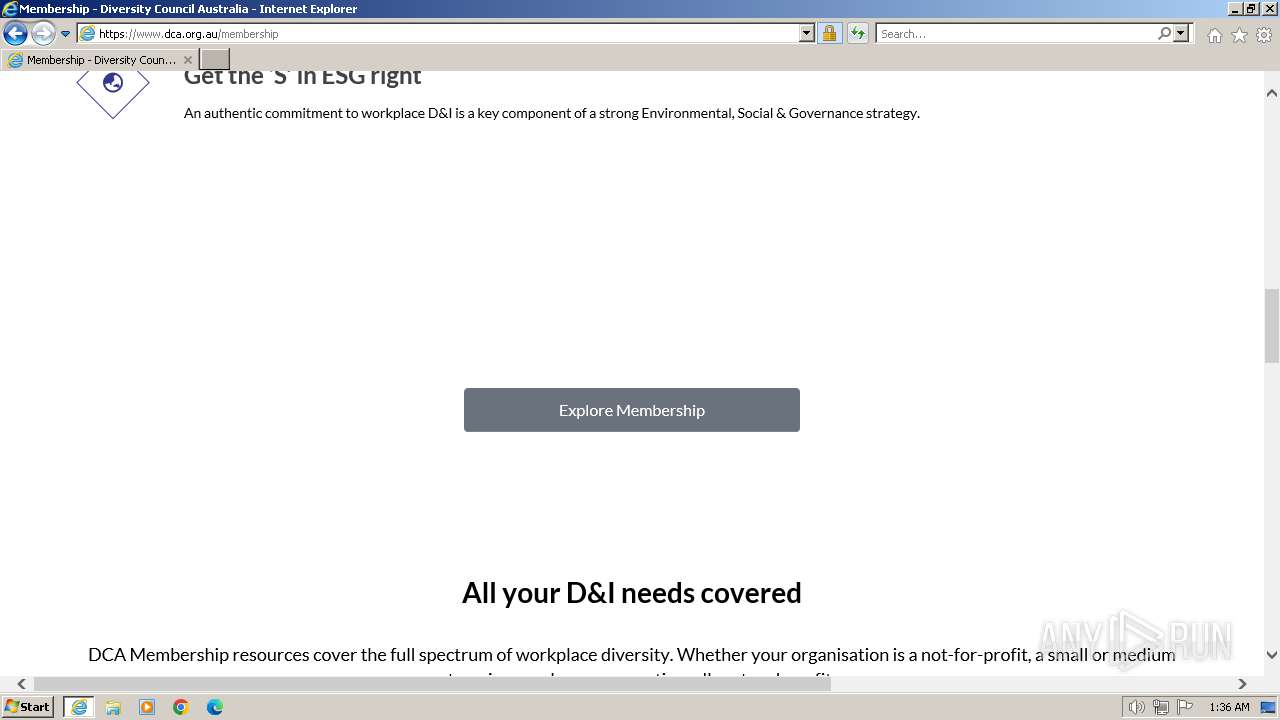The image size is (1280, 720).
Task: Open the Tools gear icon
Action: click(x=1264, y=35)
